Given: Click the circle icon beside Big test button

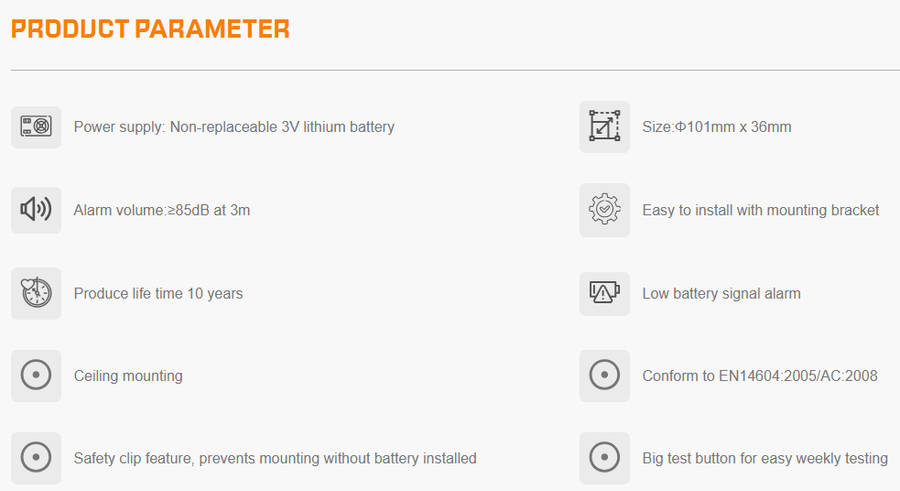Looking at the screenshot, I should click(604, 458).
